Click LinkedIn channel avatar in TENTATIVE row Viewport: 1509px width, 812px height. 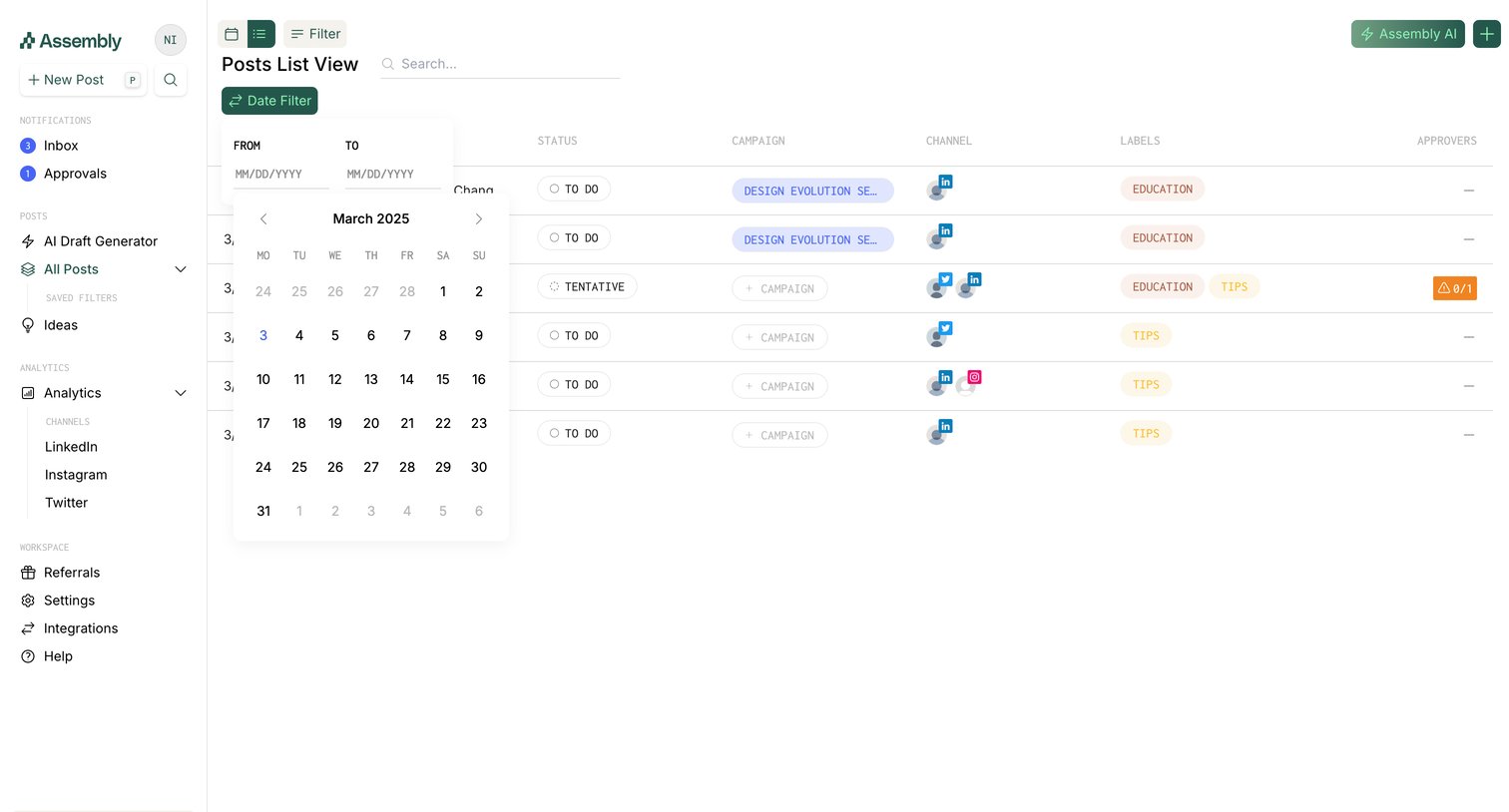[967, 286]
